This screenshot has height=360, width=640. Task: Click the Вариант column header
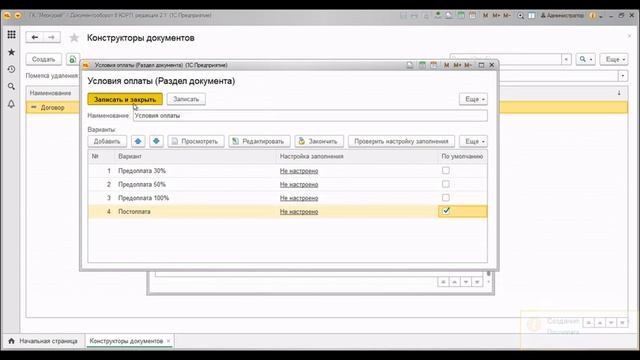coord(195,156)
